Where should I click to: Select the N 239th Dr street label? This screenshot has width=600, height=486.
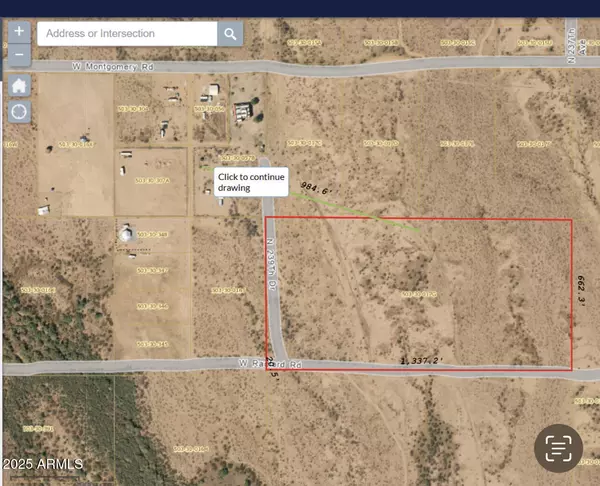click(x=271, y=264)
